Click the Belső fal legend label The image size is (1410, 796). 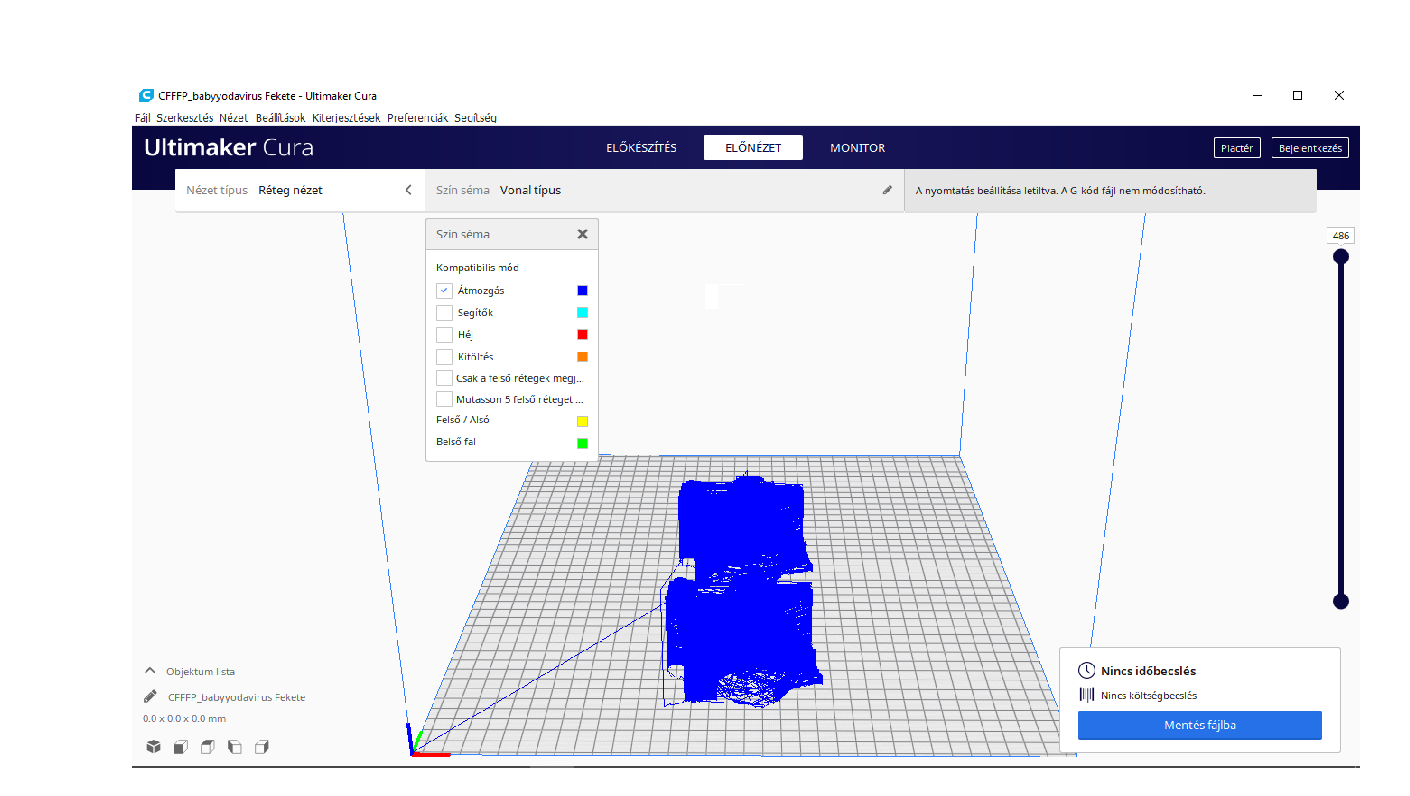point(456,442)
